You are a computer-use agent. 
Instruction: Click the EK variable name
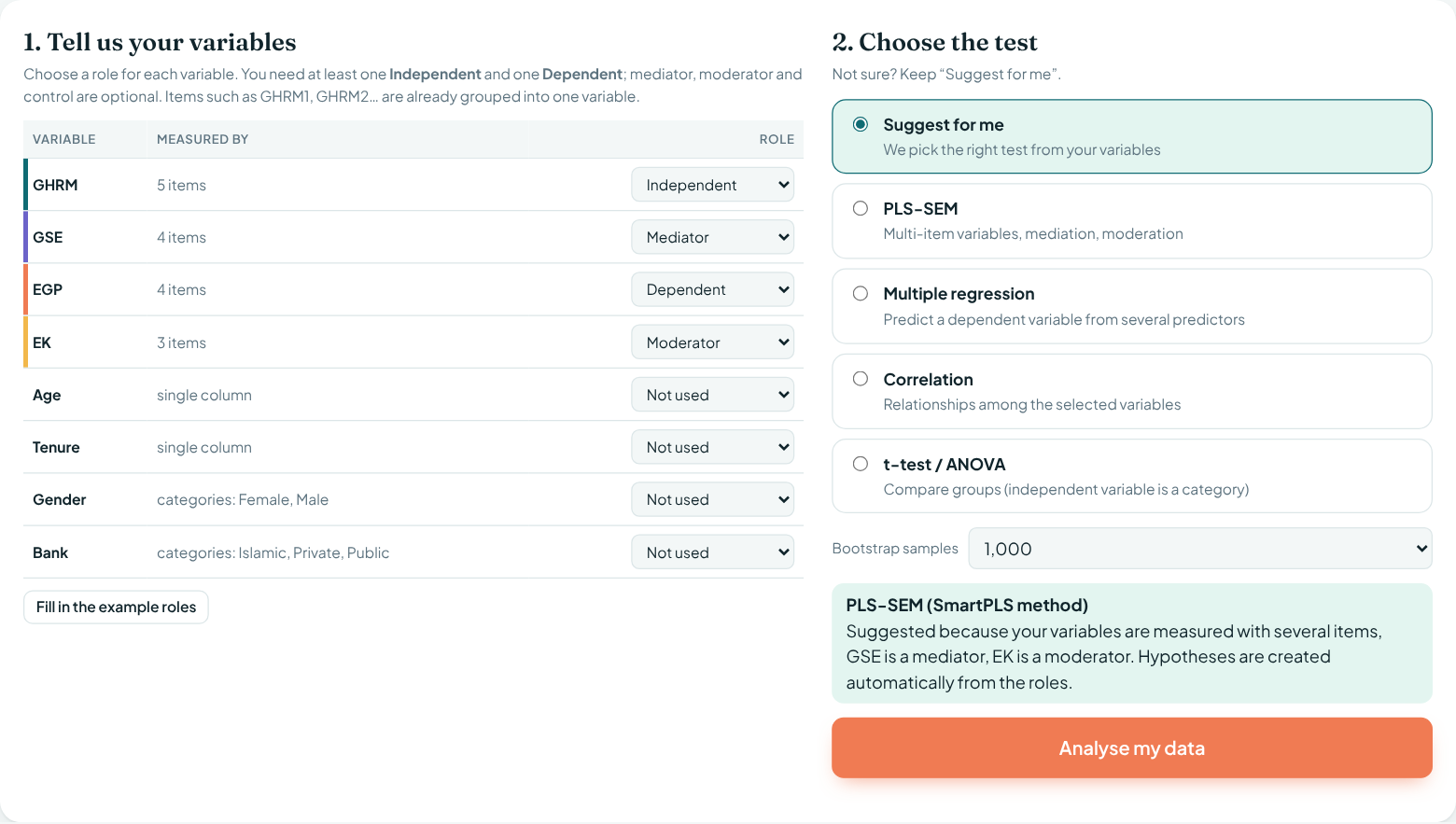[42, 342]
